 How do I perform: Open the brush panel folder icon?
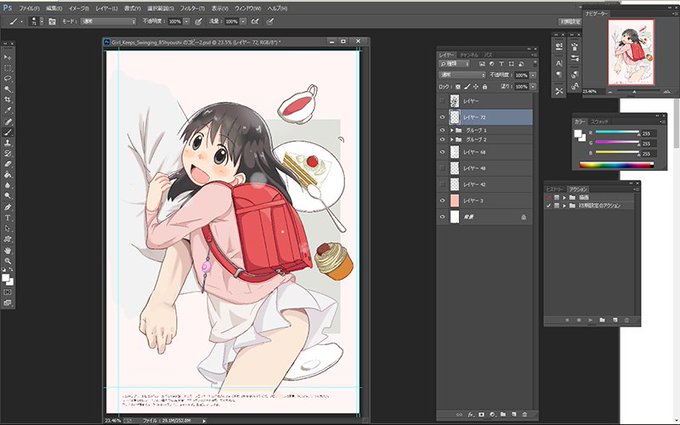(x=52, y=21)
